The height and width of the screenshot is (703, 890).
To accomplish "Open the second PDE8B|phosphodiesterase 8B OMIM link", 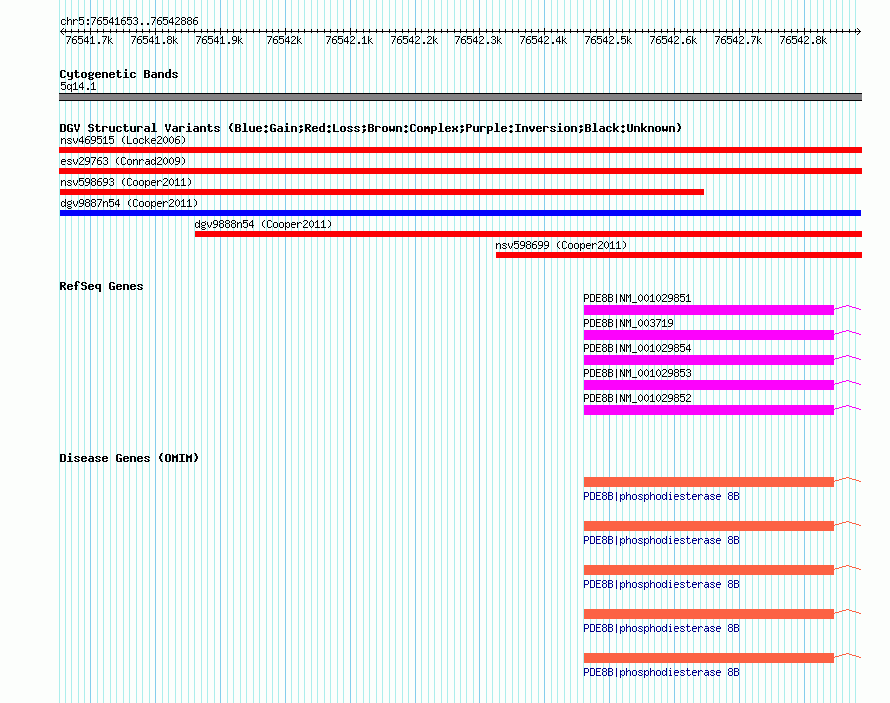I will click(661, 540).
